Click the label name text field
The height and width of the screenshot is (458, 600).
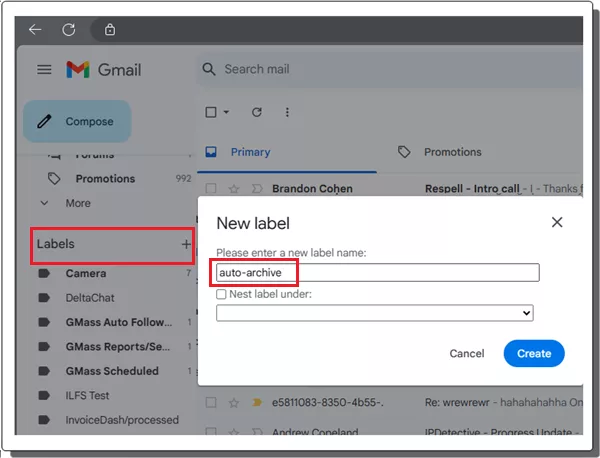(378, 272)
